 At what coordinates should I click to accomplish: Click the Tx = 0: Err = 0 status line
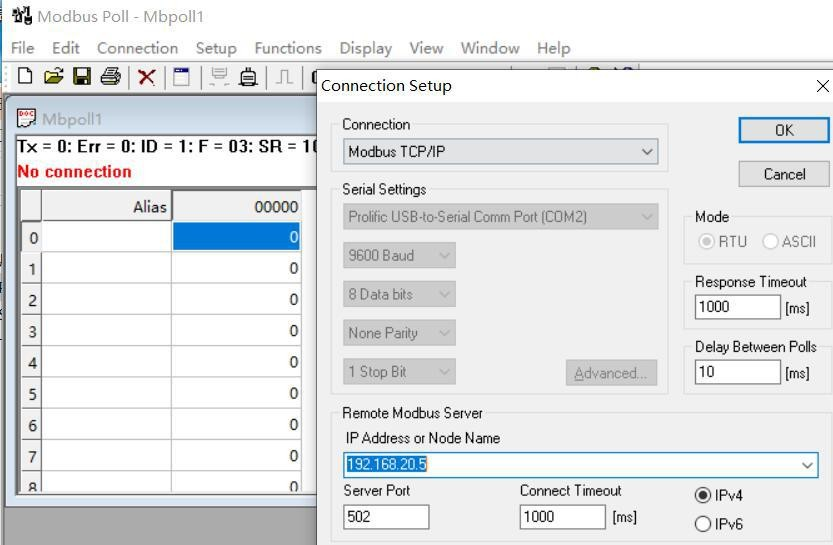coord(166,146)
